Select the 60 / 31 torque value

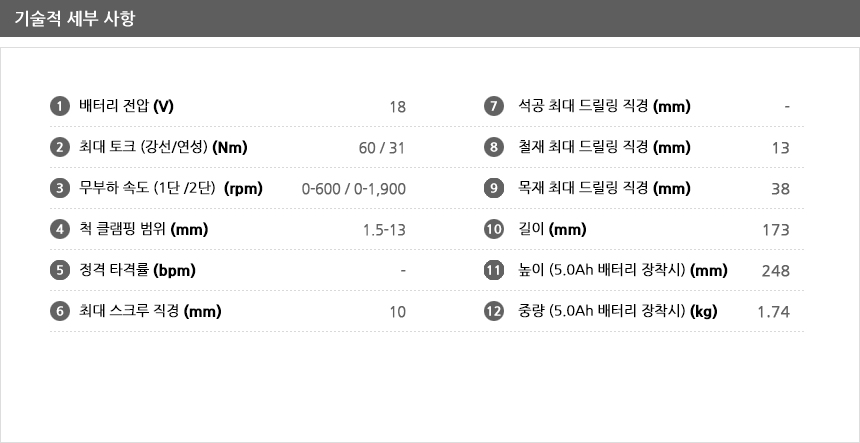point(382,148)
